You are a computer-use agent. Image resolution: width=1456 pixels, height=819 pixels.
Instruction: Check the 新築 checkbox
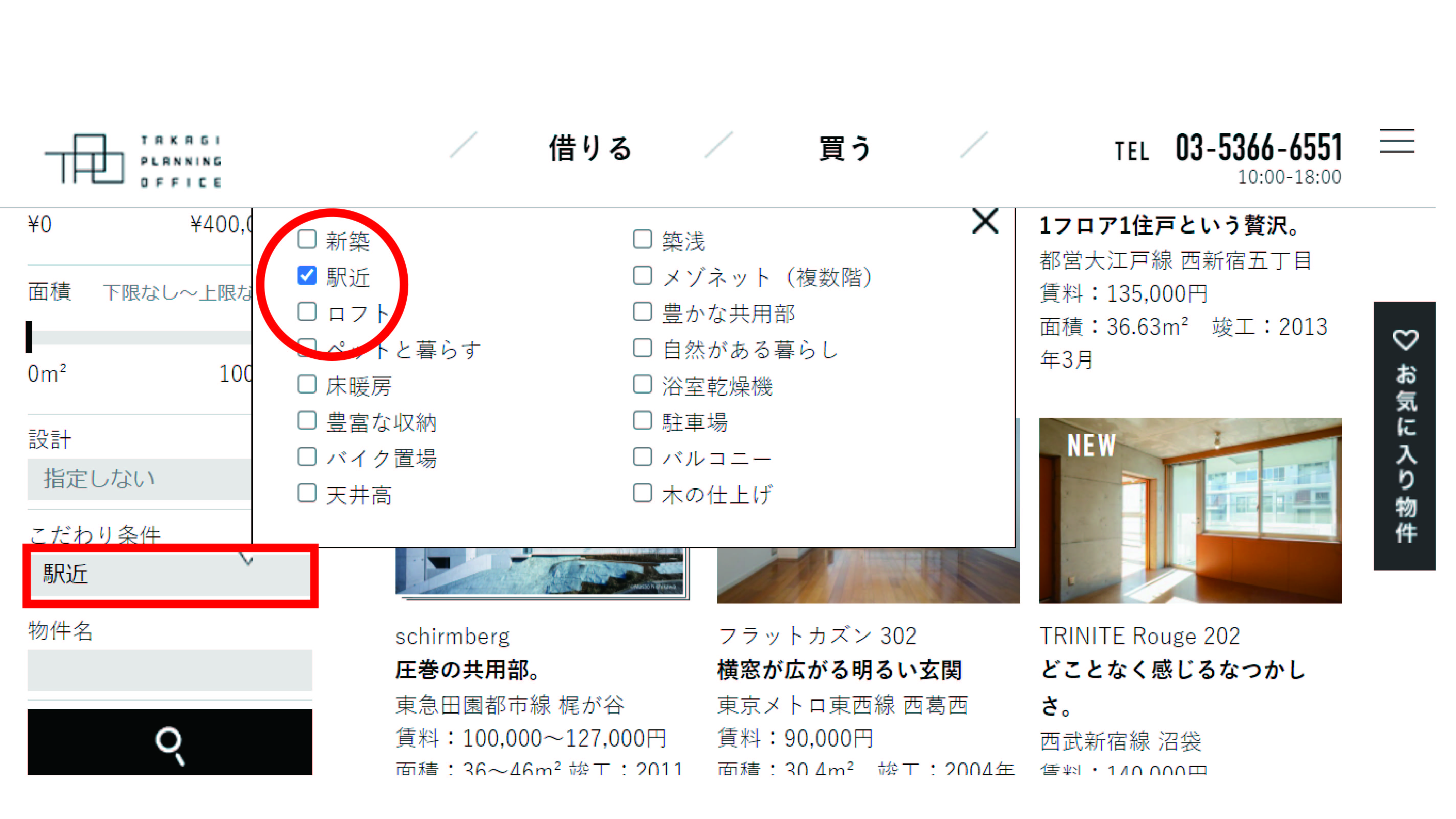[307, 239]
